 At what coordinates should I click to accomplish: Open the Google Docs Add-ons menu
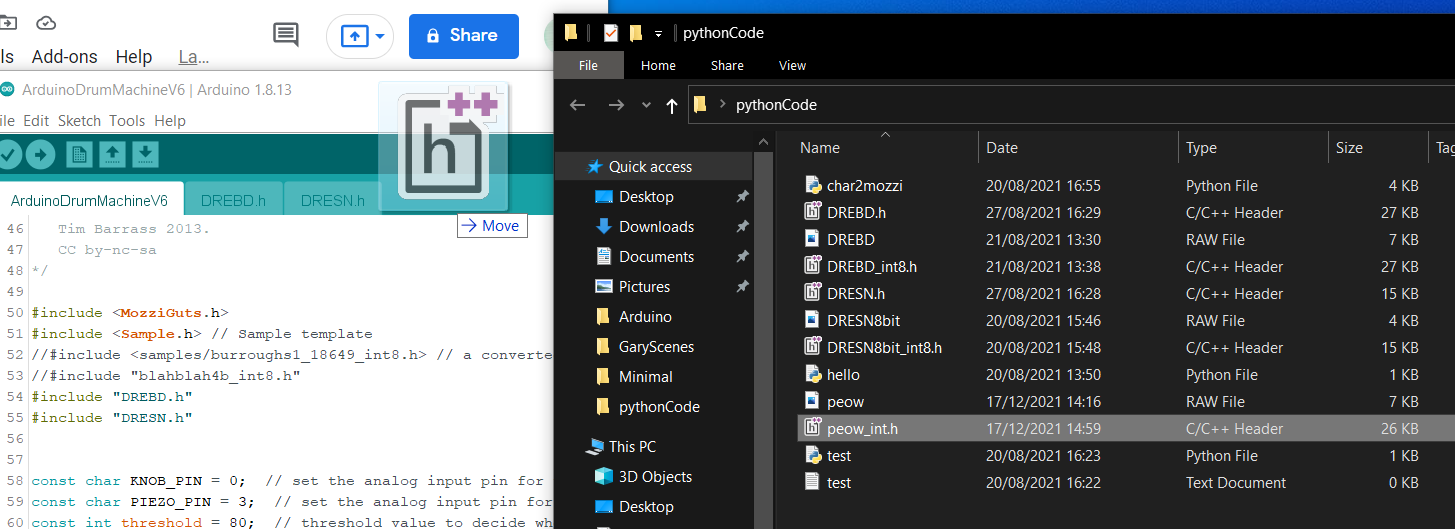[x=65, y=57]
